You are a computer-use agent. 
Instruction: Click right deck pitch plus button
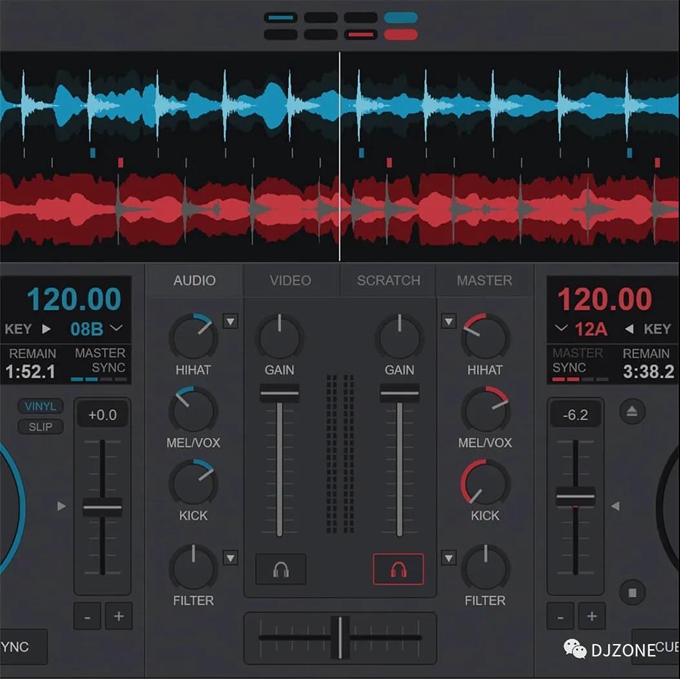(x=592, y=616)
